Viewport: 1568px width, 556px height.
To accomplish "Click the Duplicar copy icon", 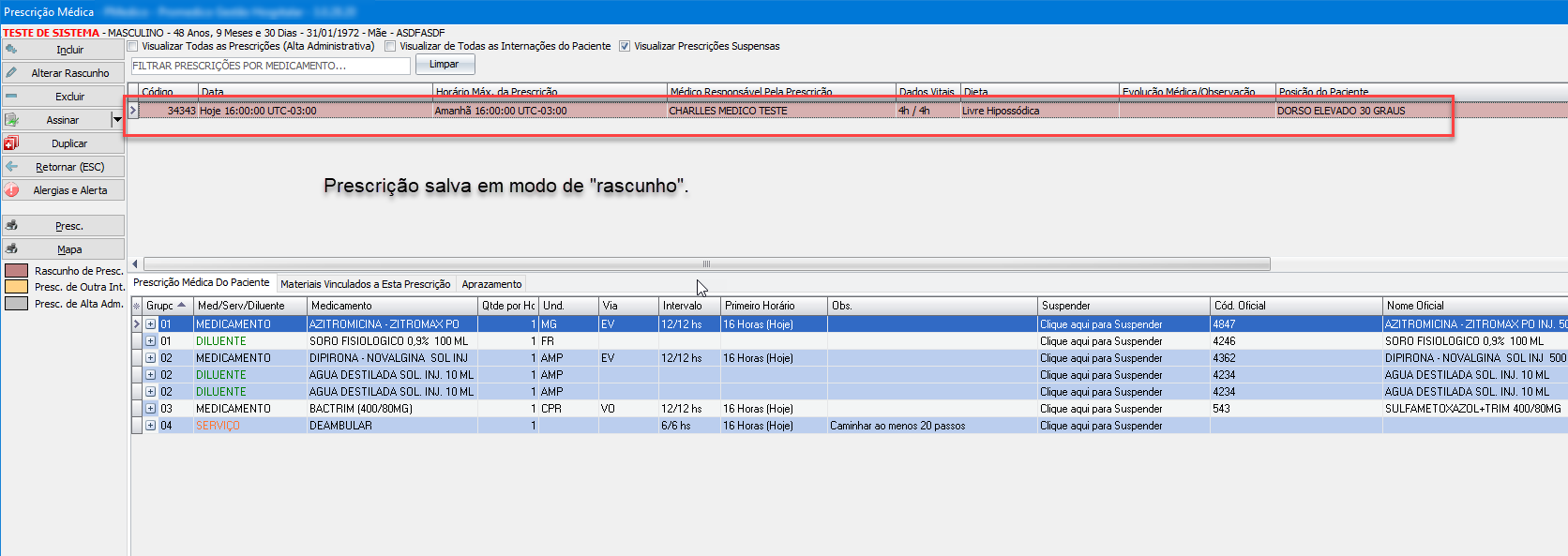I will click(11, 143).
